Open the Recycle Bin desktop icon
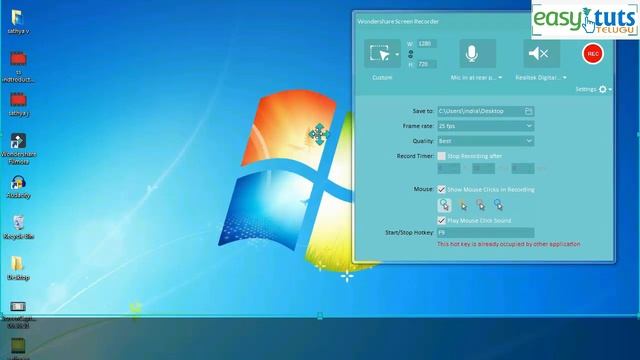Image resolution: width=640 pixels, height=360 pixels. 18,227
